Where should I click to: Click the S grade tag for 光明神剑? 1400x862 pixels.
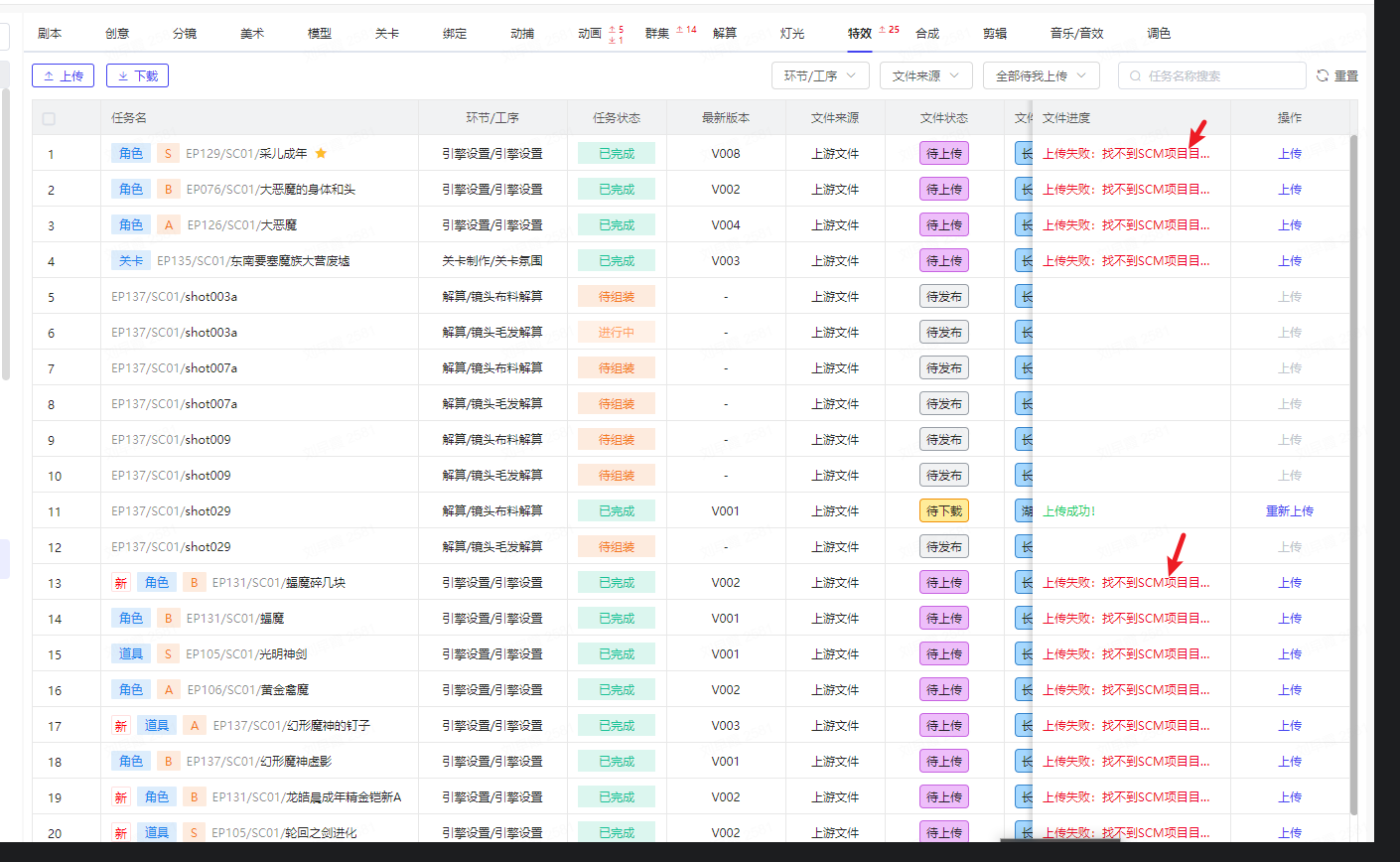[168, 654]
